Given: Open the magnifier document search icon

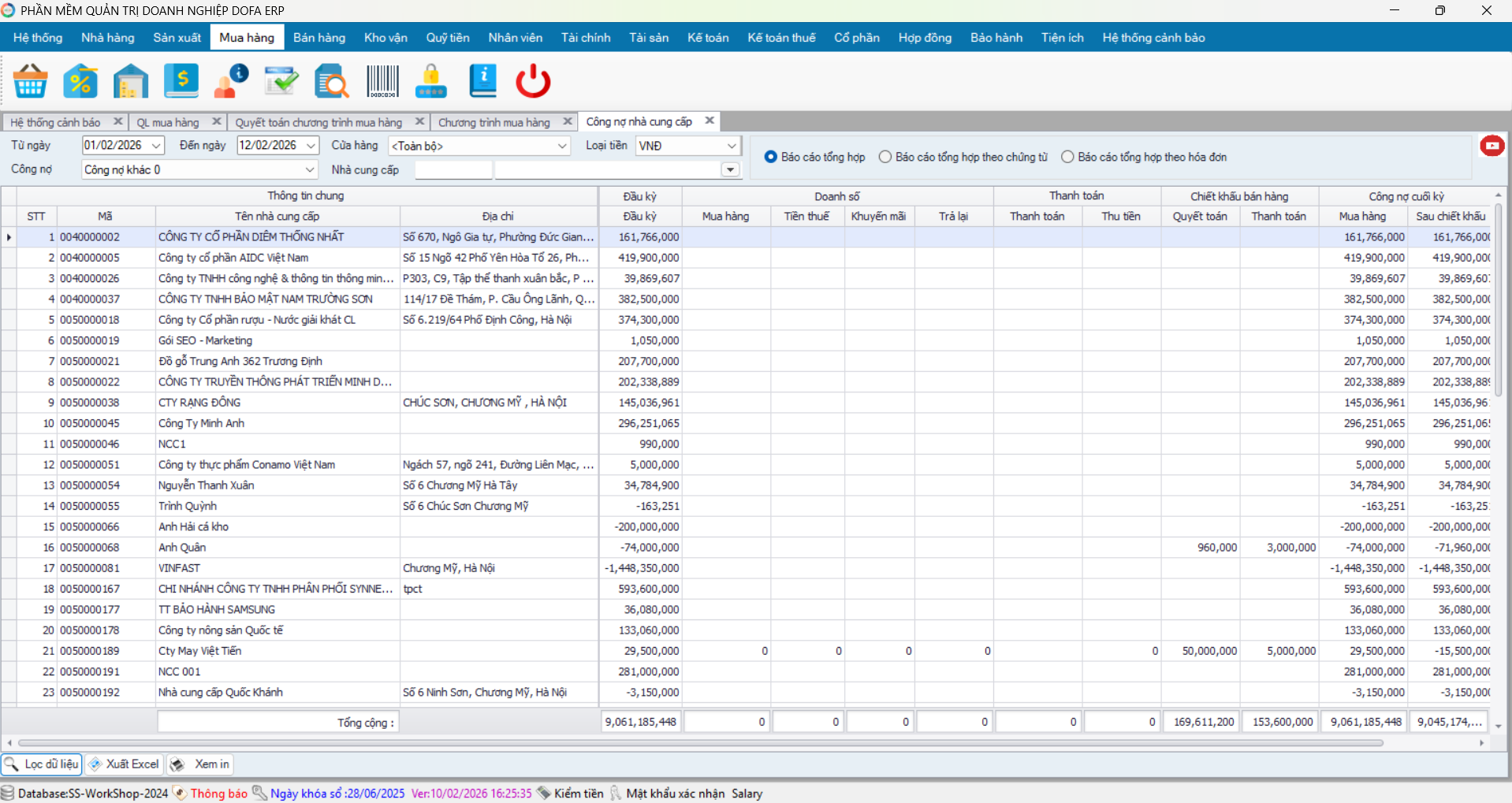Looking at the screenshot, I should point(332,81).
